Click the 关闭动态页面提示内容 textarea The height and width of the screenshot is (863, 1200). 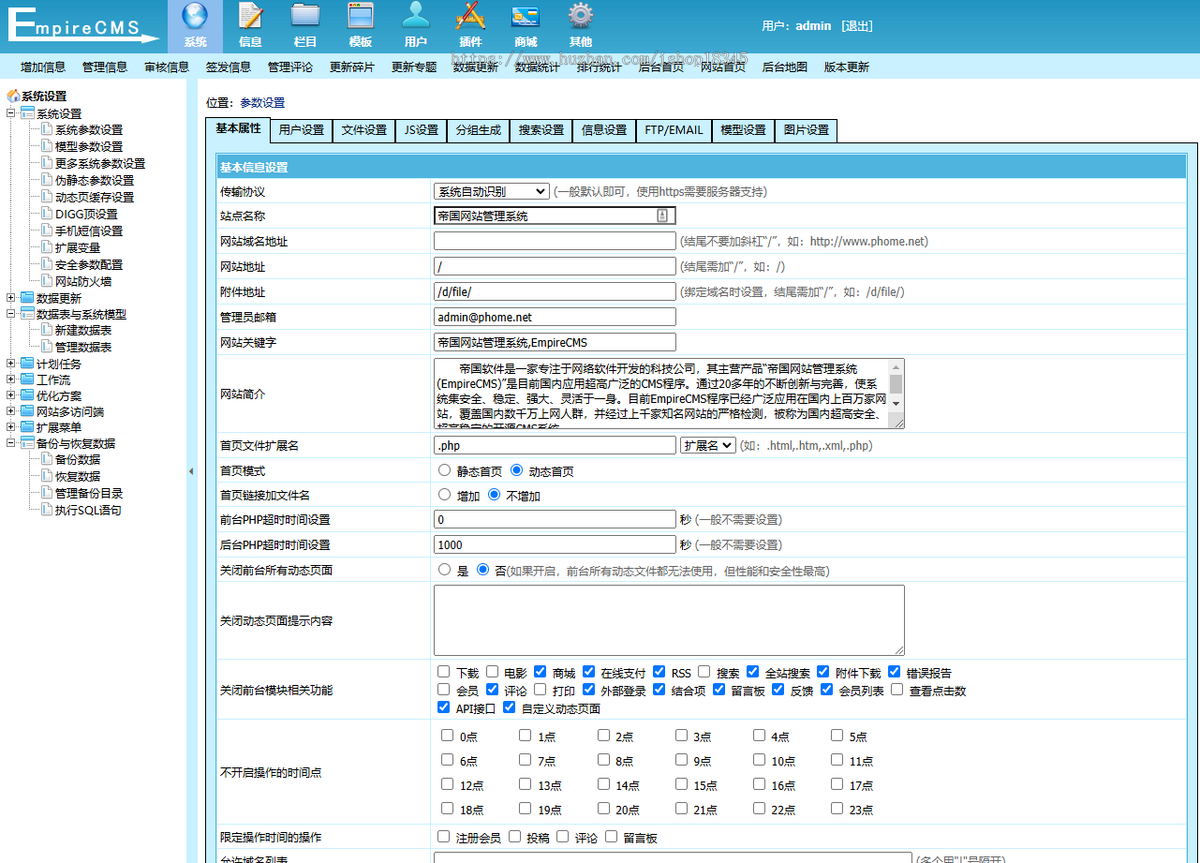[669, 620]
